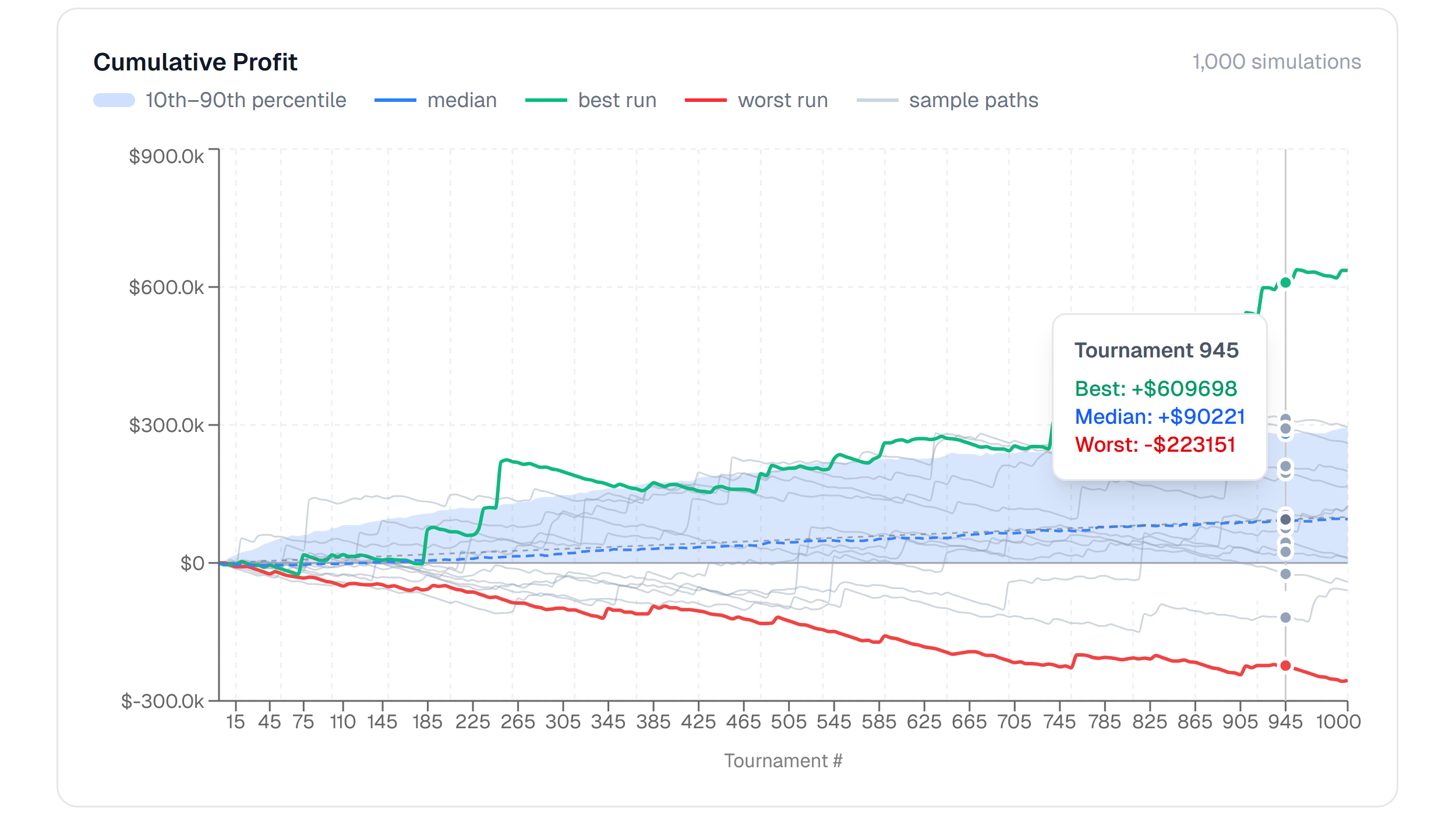Click the Median: +$90221 tooltip value

[x=1160, y=416]
